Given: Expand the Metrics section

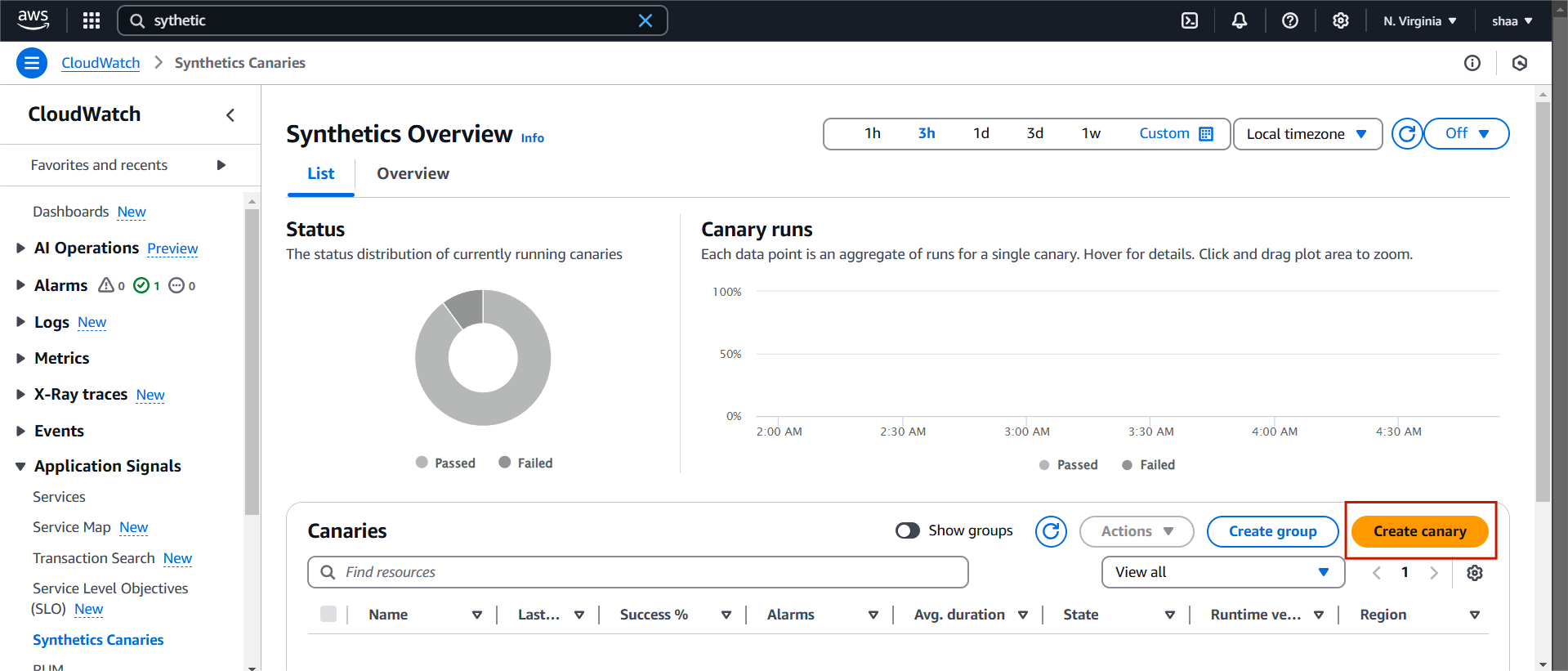Looking at the screenshot, I should click(x=21, y=358).
